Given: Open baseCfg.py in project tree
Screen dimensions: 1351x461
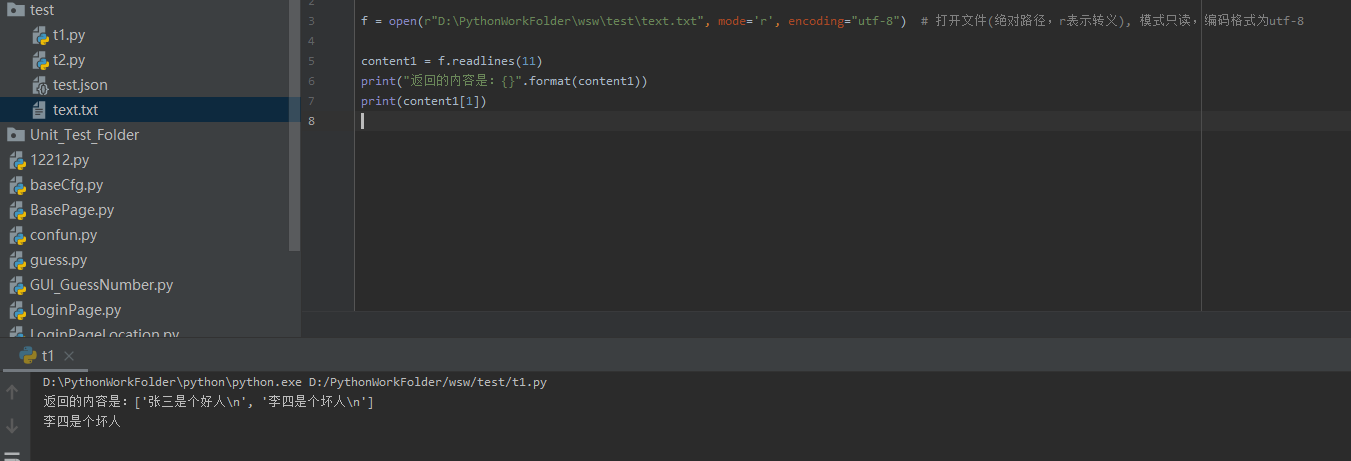Looking at the screenshot, I should pyautogui.click(x=66, y=185).
